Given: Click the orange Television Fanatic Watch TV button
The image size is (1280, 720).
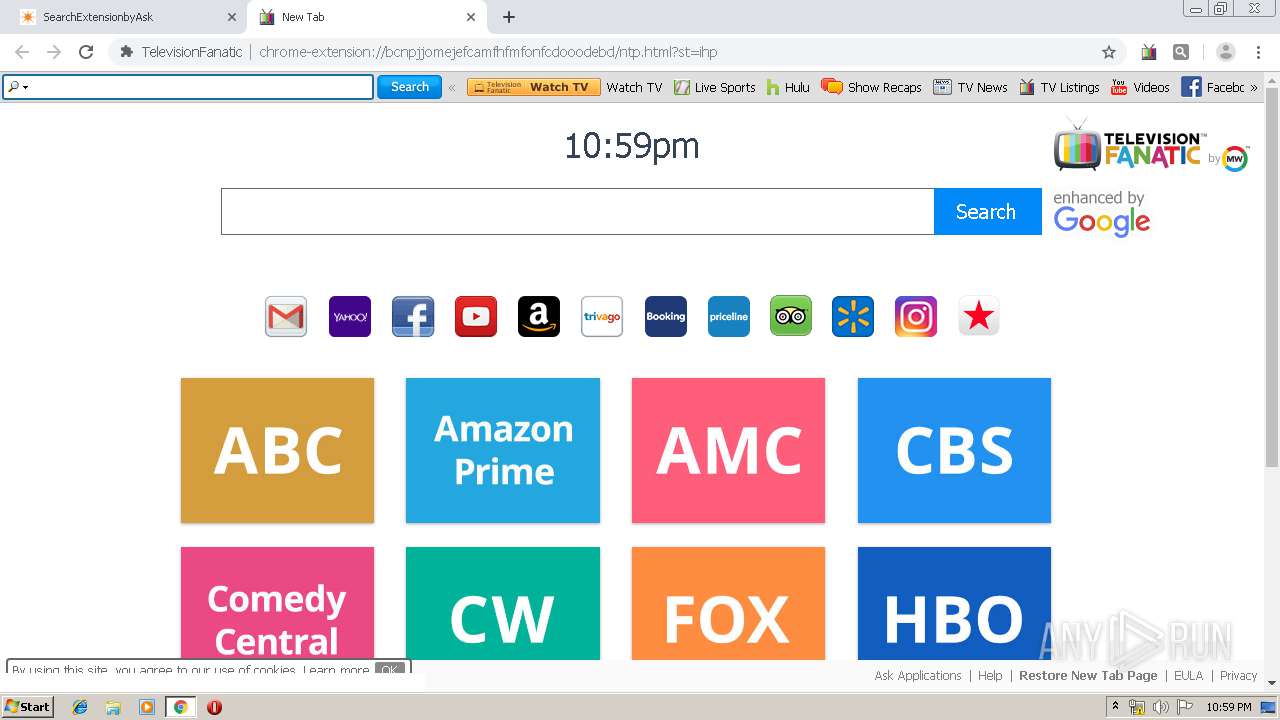Looking at the screenshot, I should pos(533,87).
